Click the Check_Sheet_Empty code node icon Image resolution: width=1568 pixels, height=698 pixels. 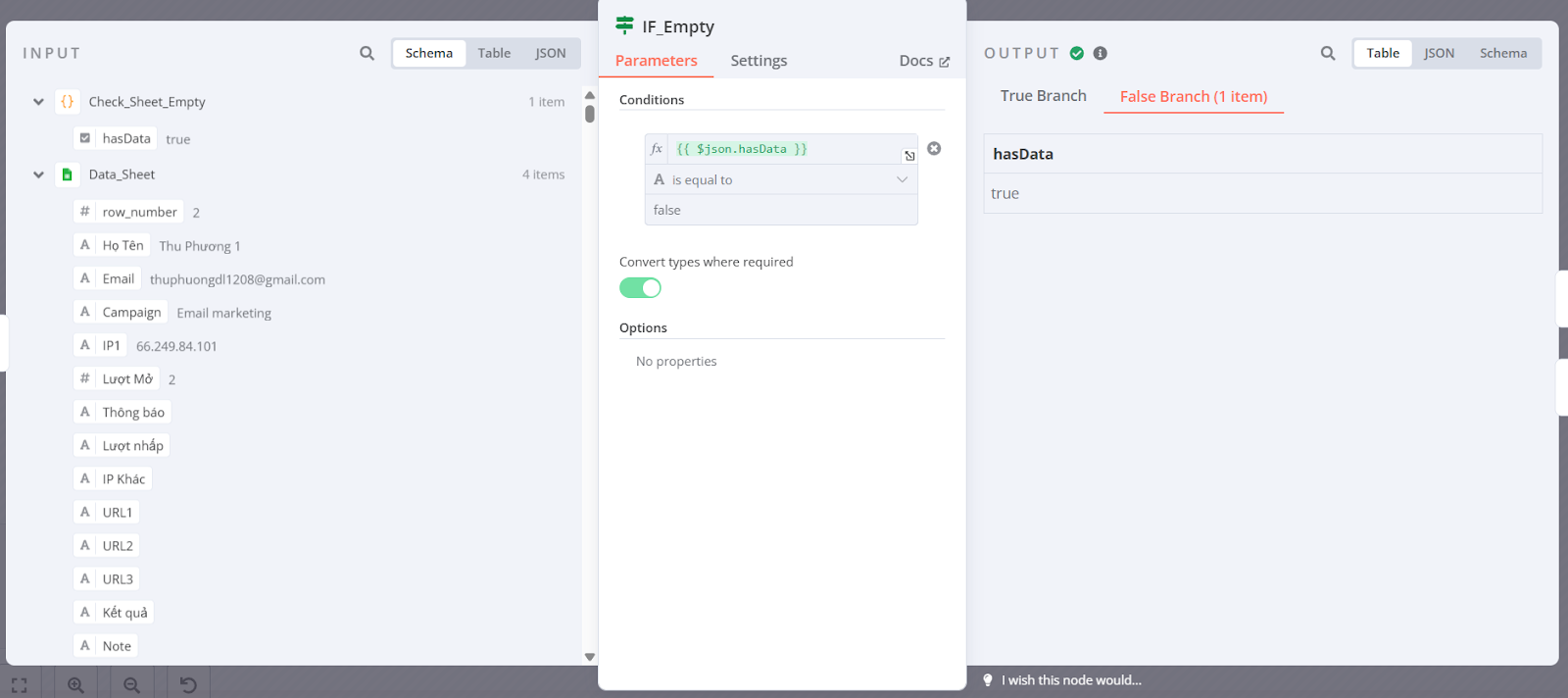[68, 101]
